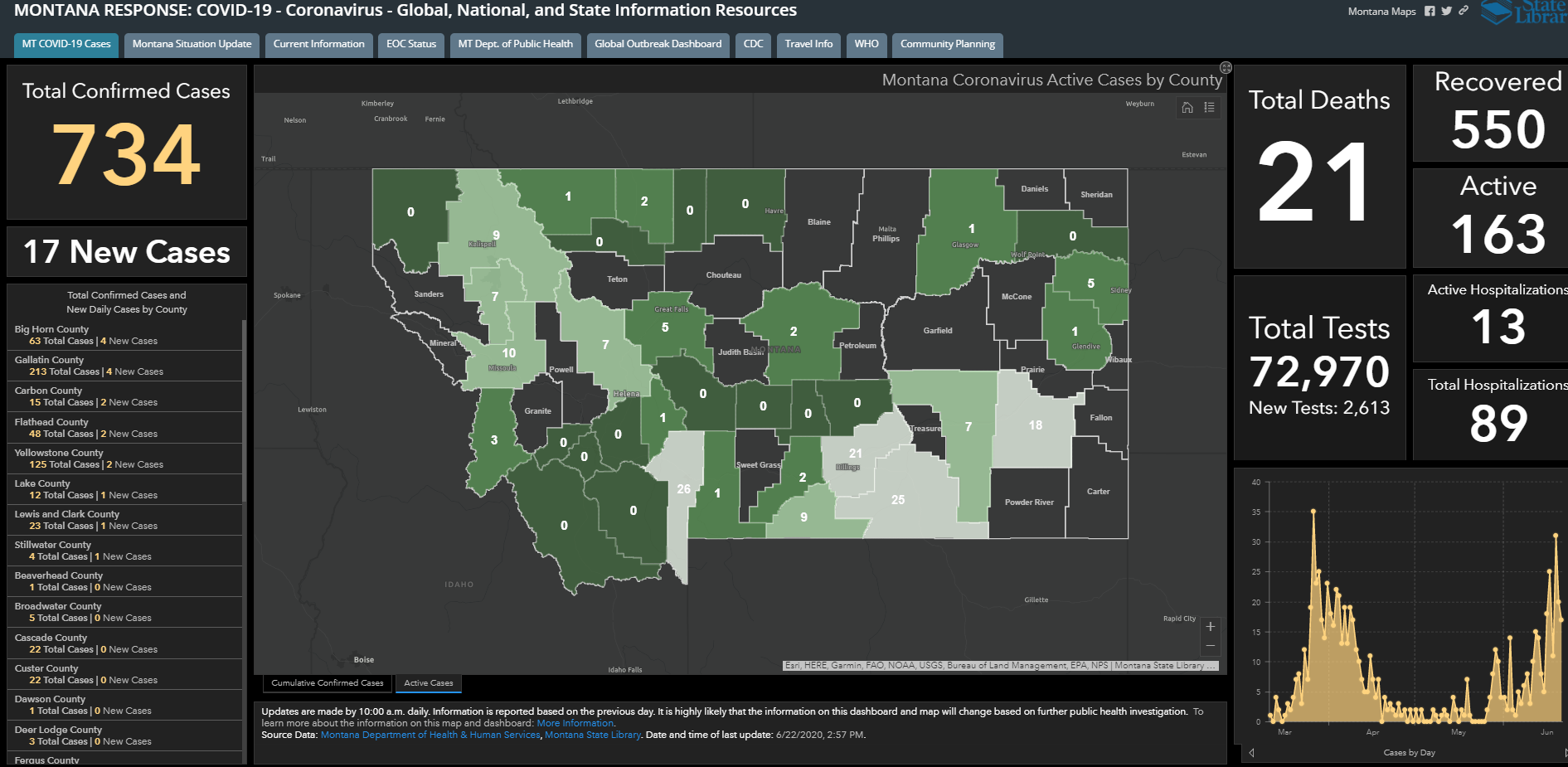Click the copy link chain icon
This screenshot has height=767, width=1568.
click(1464, 11)
